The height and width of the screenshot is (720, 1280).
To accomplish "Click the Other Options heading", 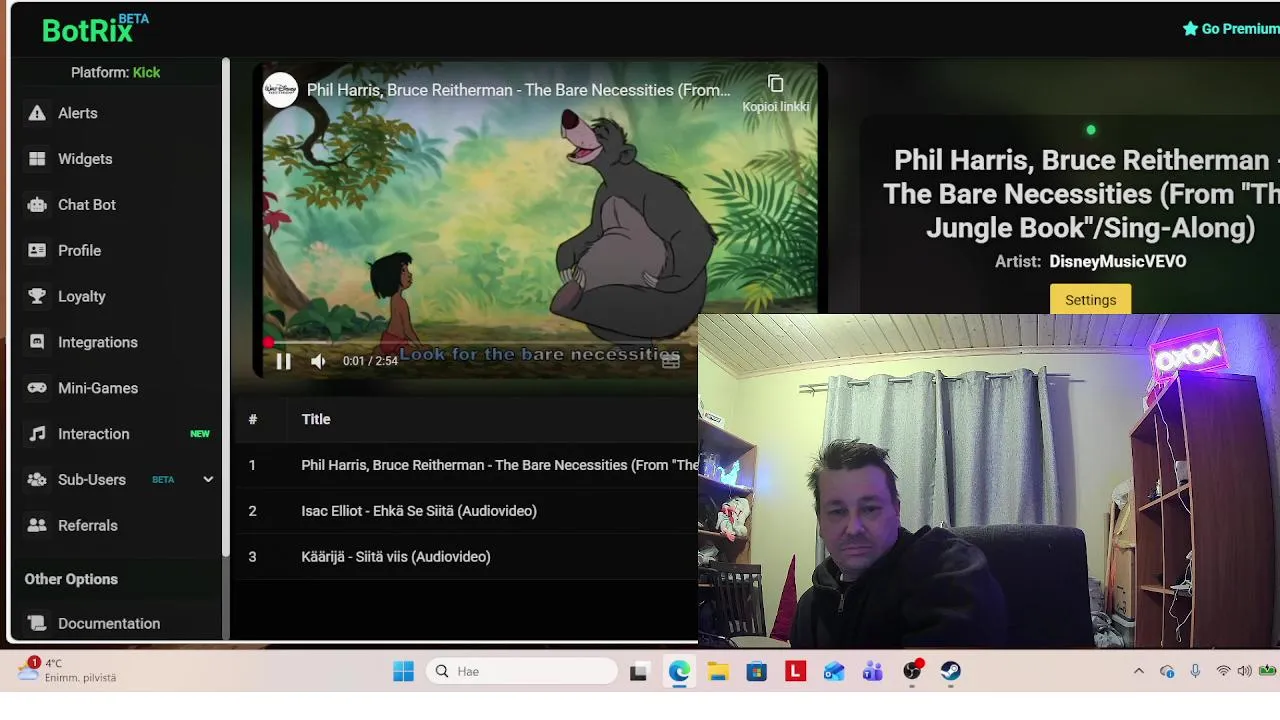I will [x=71, y=579].
